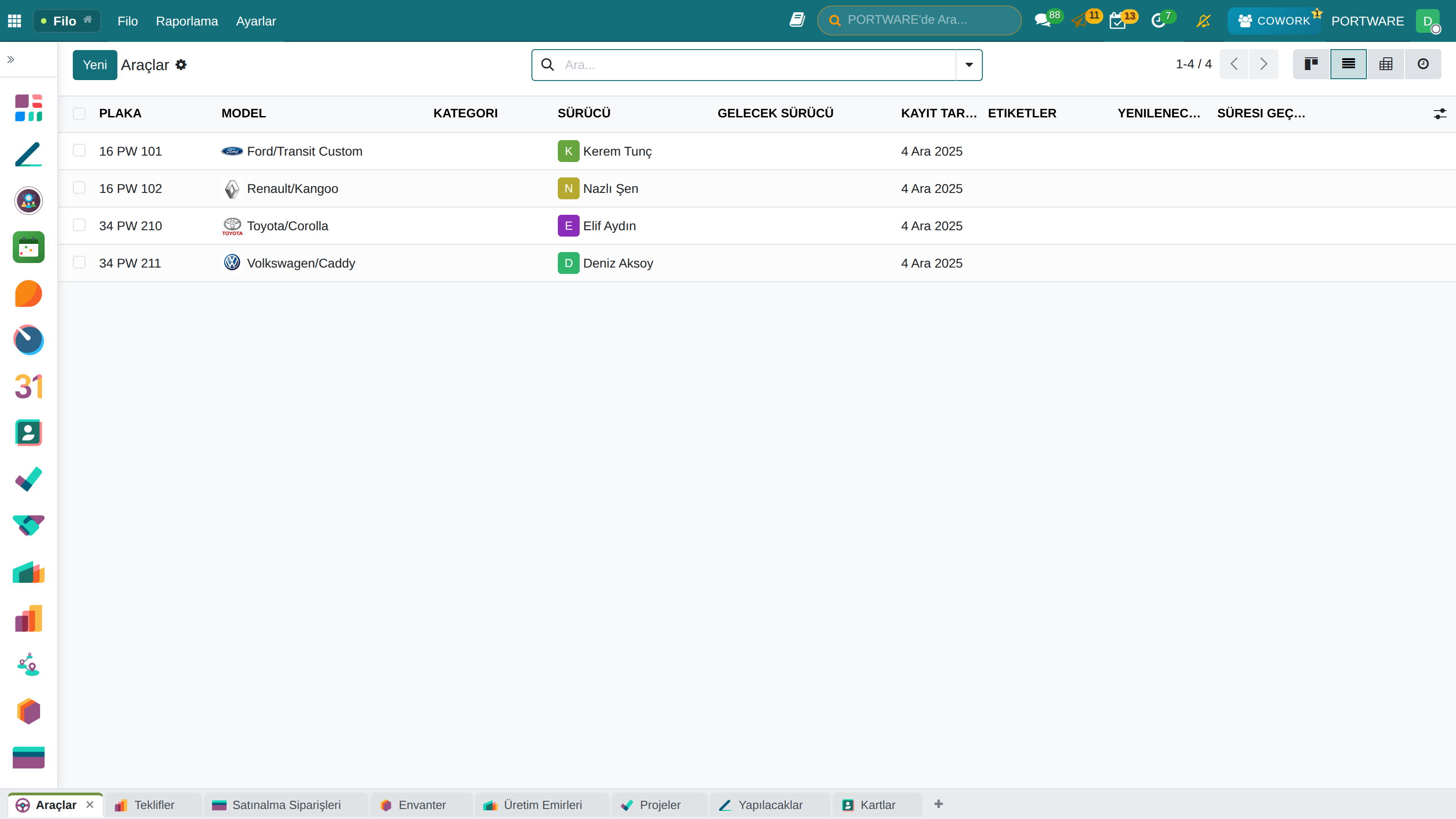Click the COWORK button

pos(1274,21)
